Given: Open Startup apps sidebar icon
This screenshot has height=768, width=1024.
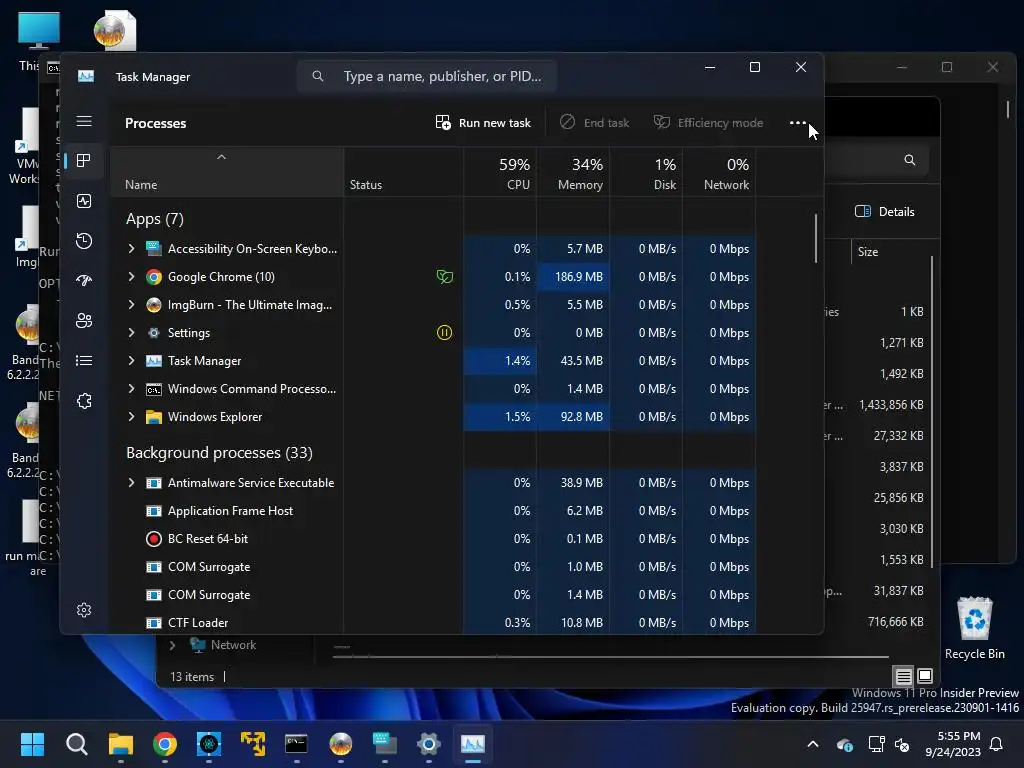Looking at the screenshot, I should click(84, 281).
